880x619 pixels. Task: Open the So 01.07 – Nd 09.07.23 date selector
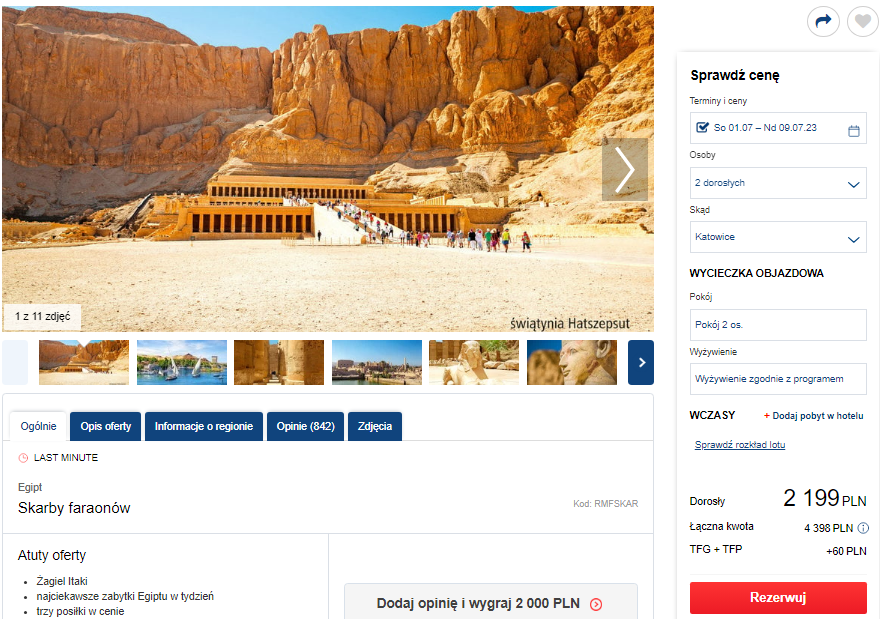[x=778, y=128]
